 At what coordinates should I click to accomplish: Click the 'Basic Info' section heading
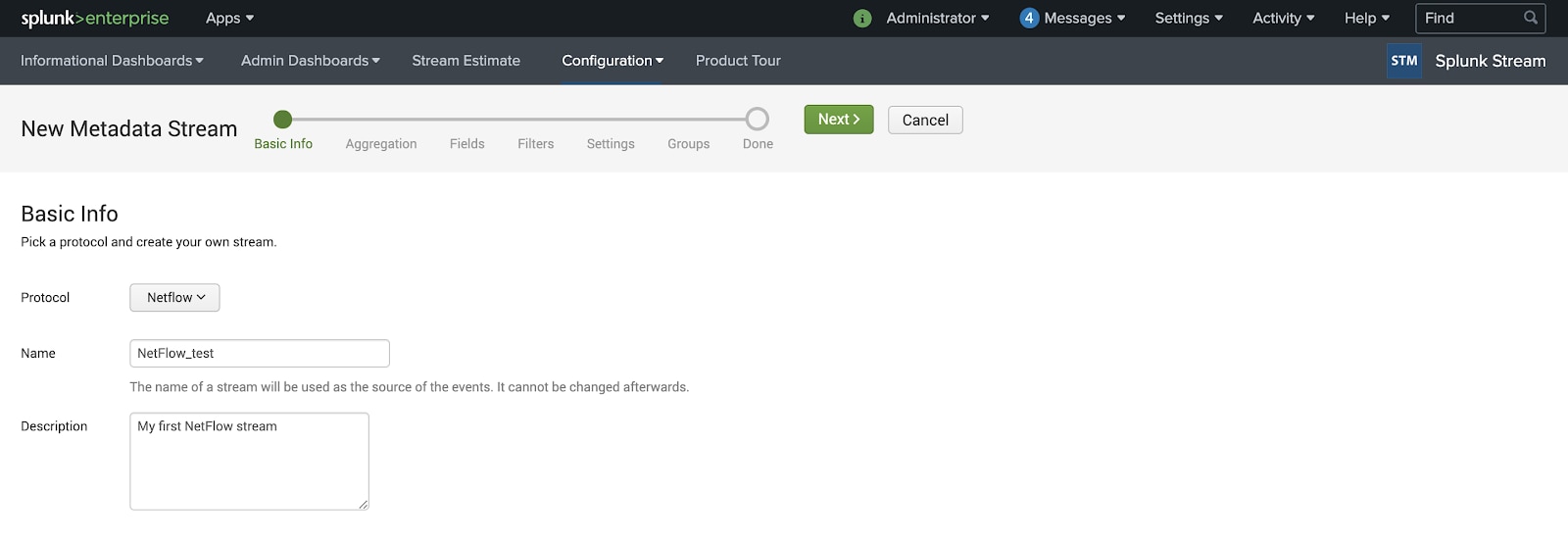(70, 214)
